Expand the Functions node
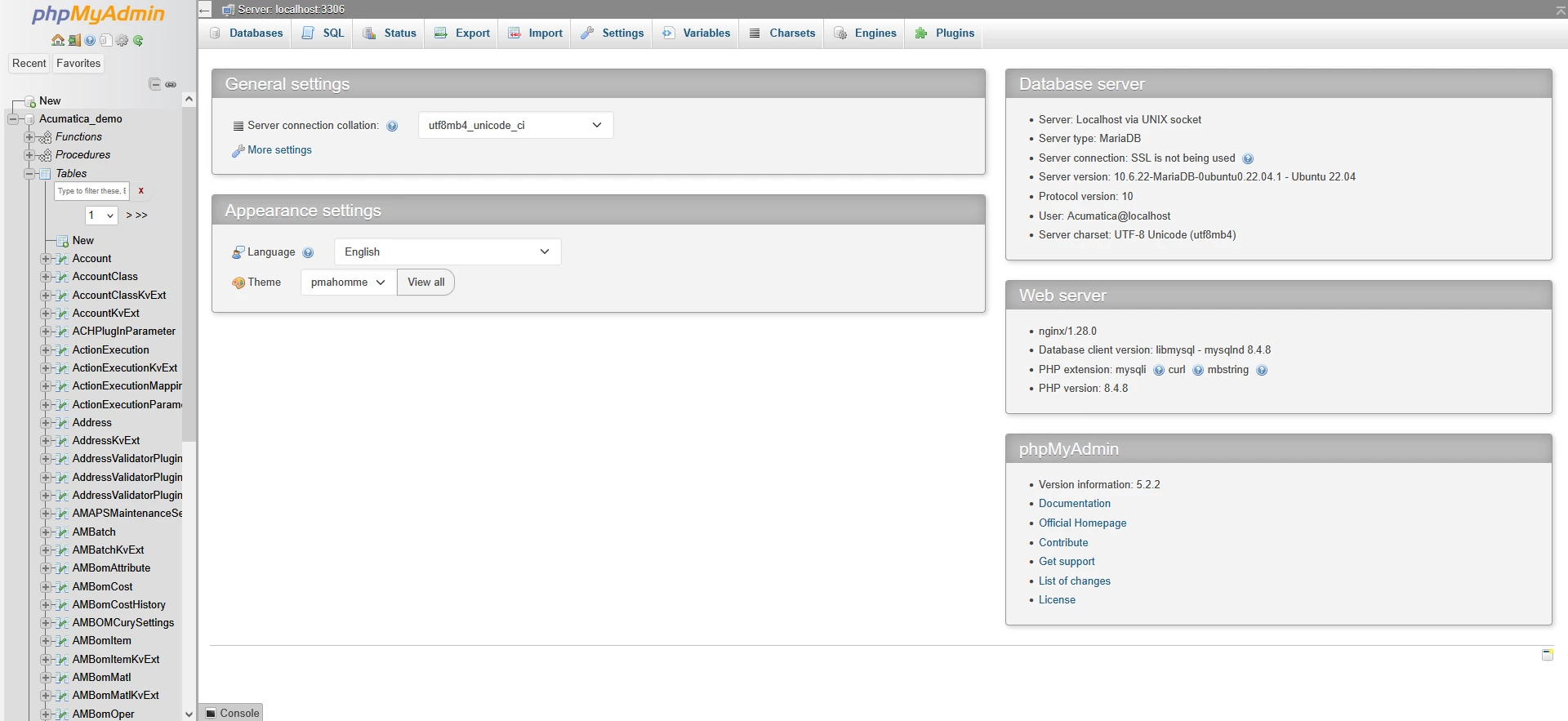1568x721 pixels. pos(29,137)
